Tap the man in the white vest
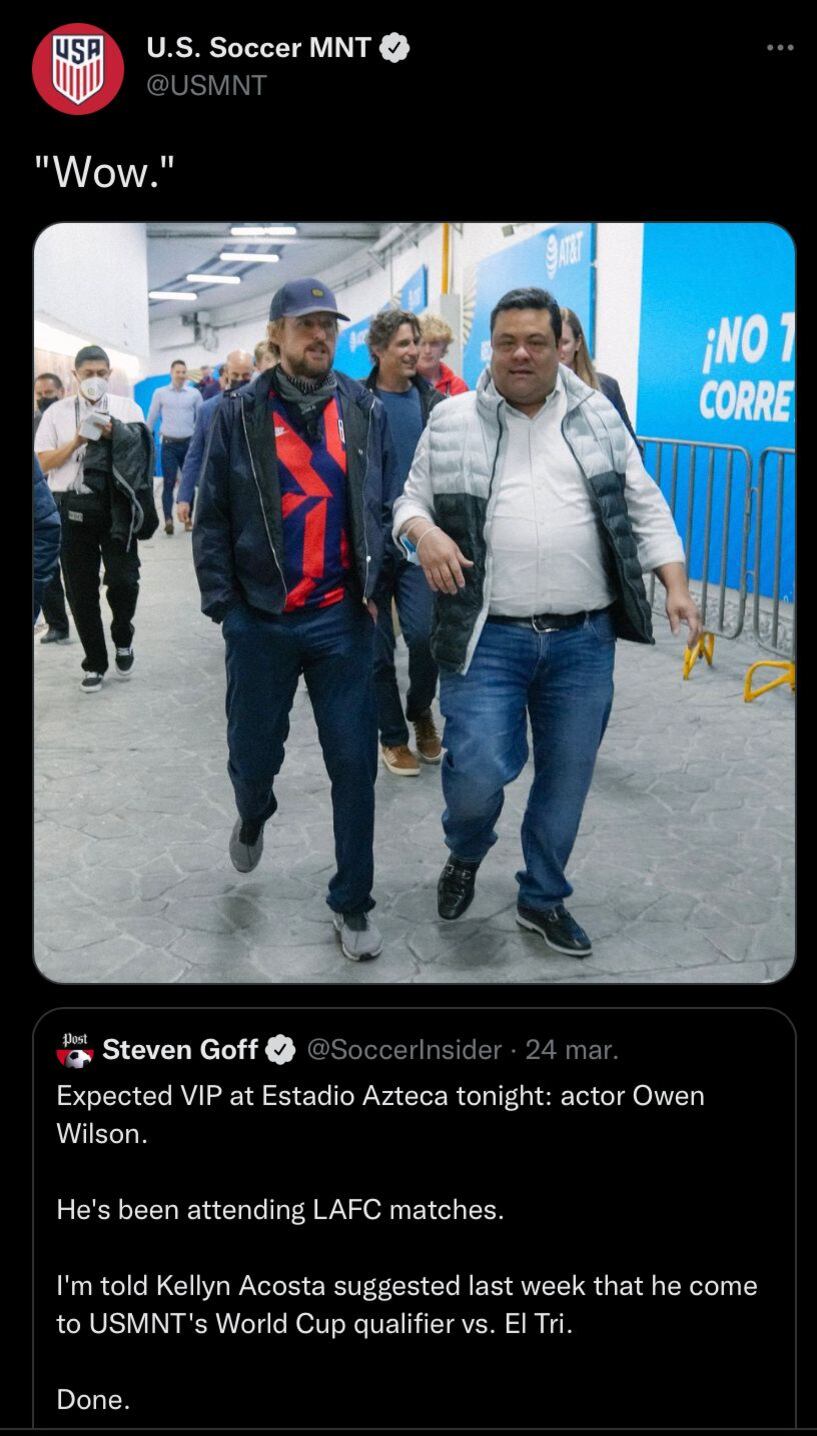 click(x=545, y=620)
